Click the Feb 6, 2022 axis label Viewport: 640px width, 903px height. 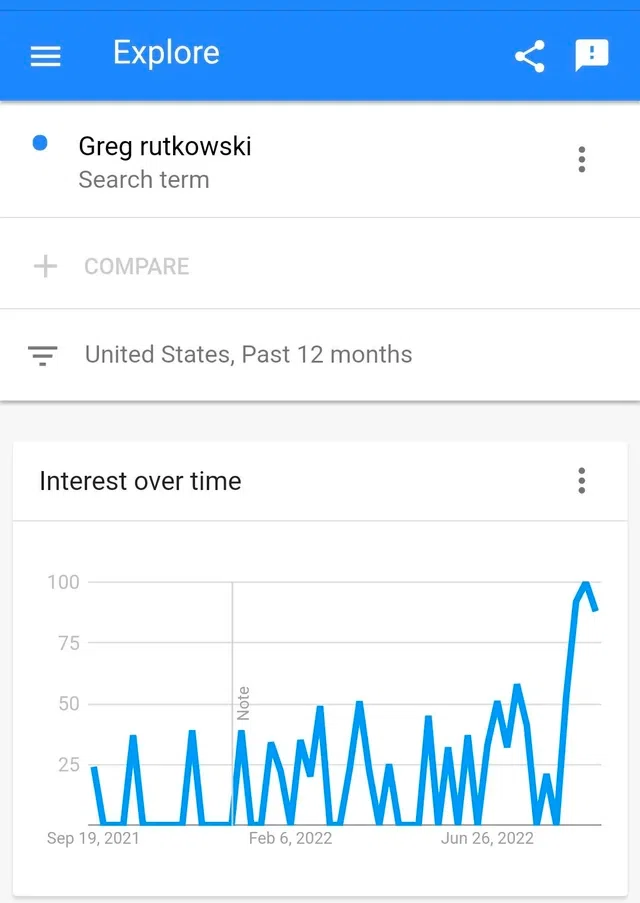pyautogui.click(x=290, y=838)
